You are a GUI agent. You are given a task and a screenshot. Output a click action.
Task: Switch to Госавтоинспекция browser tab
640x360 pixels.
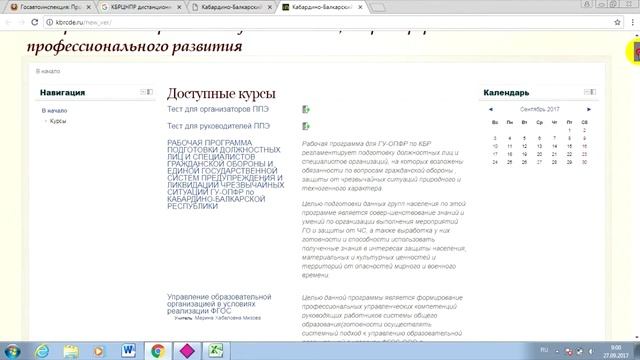(x=51, y=7)
